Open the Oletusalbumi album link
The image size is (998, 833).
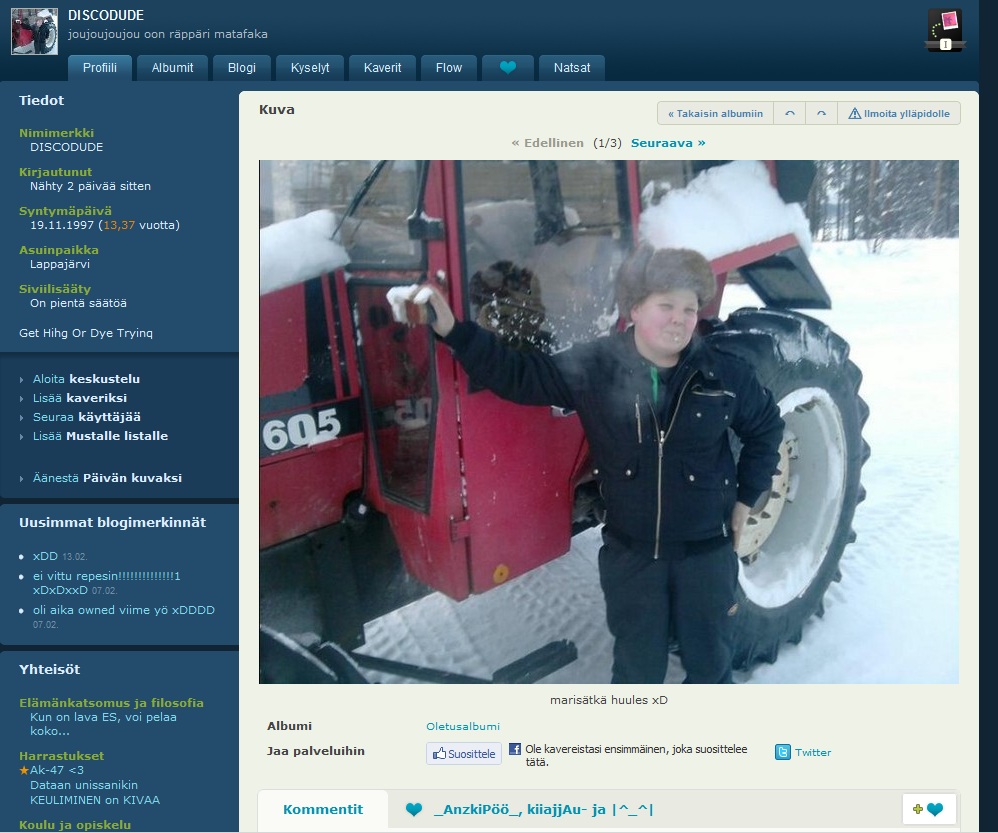tap(463, 726)
